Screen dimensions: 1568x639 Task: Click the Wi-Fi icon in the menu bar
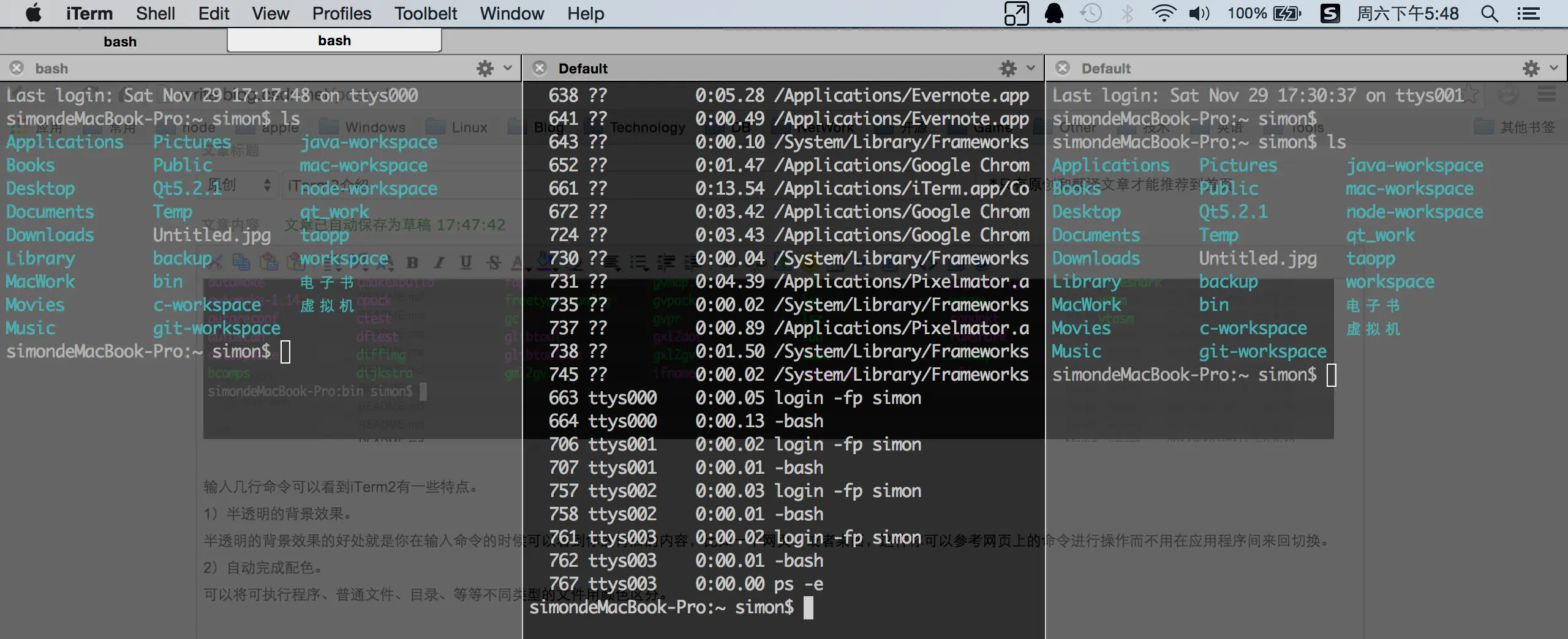pyautogui.click(x=1164, y=13)
